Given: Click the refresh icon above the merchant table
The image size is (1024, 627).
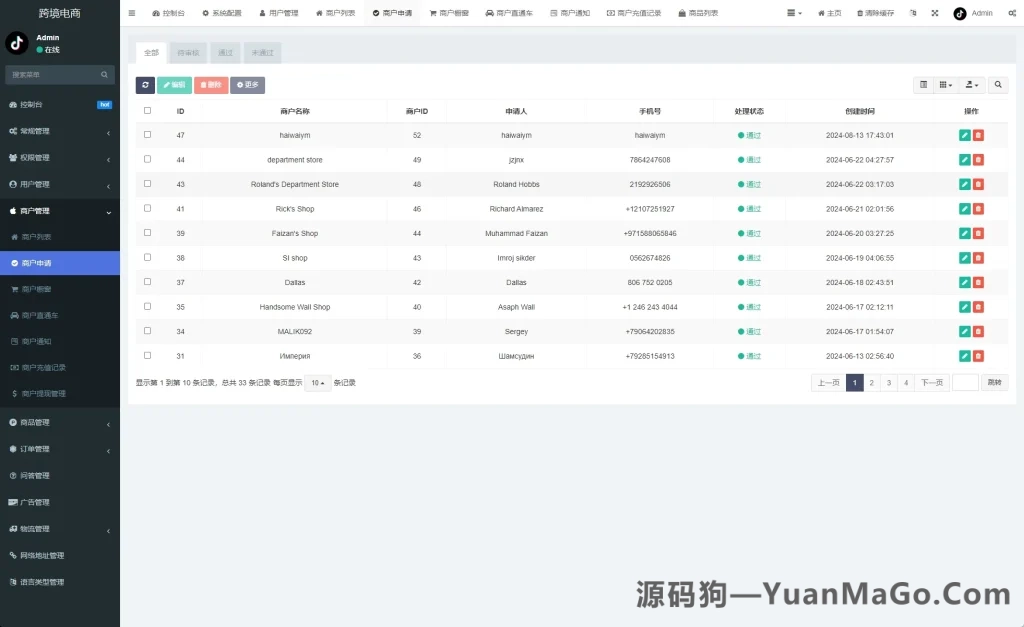Looking at the screenshot, I should pos(146,85).
